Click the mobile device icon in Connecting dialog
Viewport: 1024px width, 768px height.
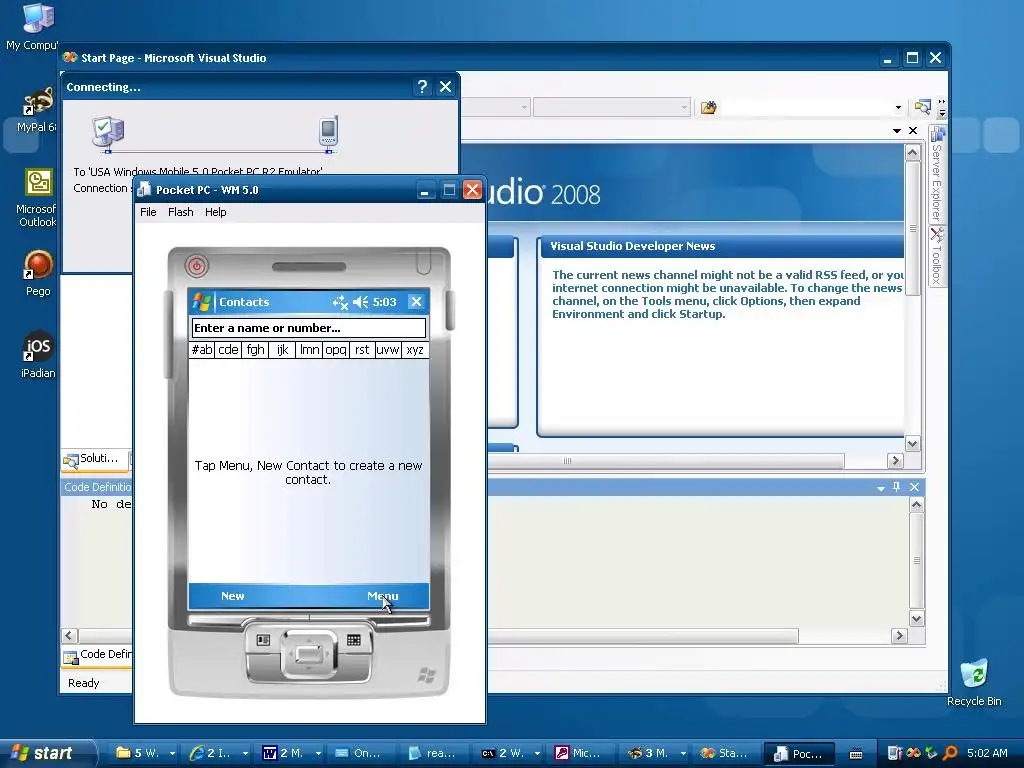click(x=328, y=131)
